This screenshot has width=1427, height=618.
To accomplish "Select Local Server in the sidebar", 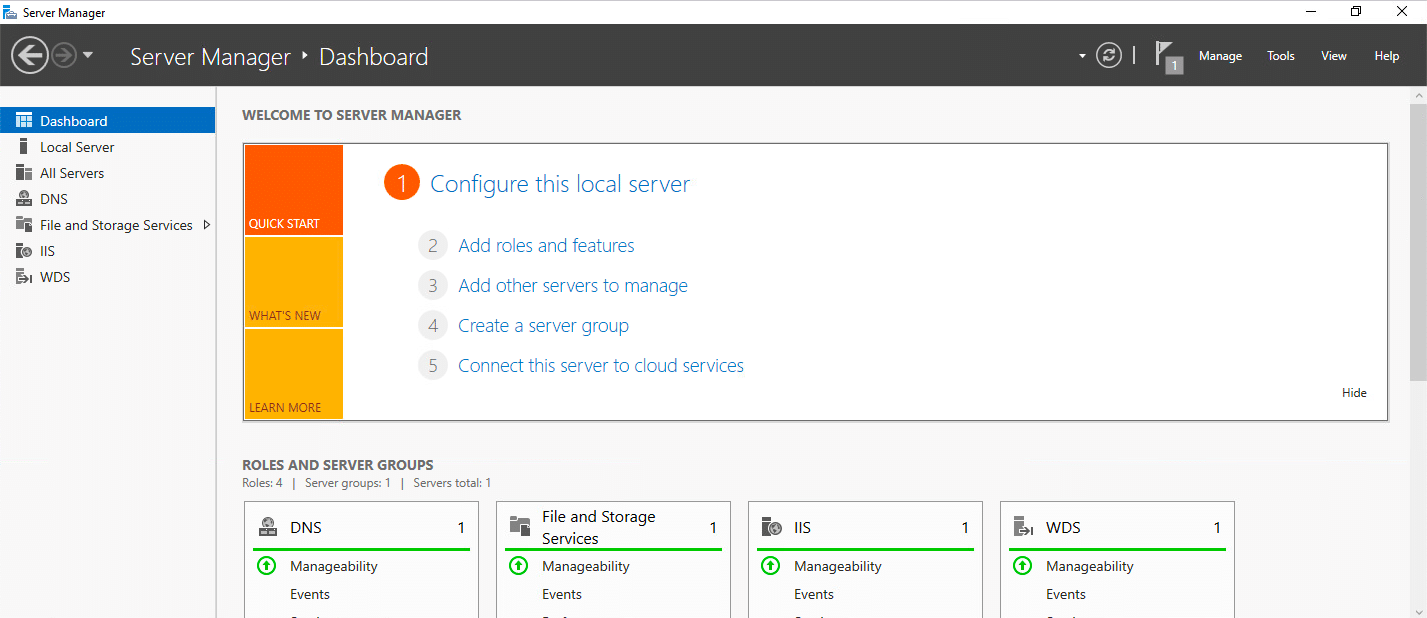I will tap(77, 147).
